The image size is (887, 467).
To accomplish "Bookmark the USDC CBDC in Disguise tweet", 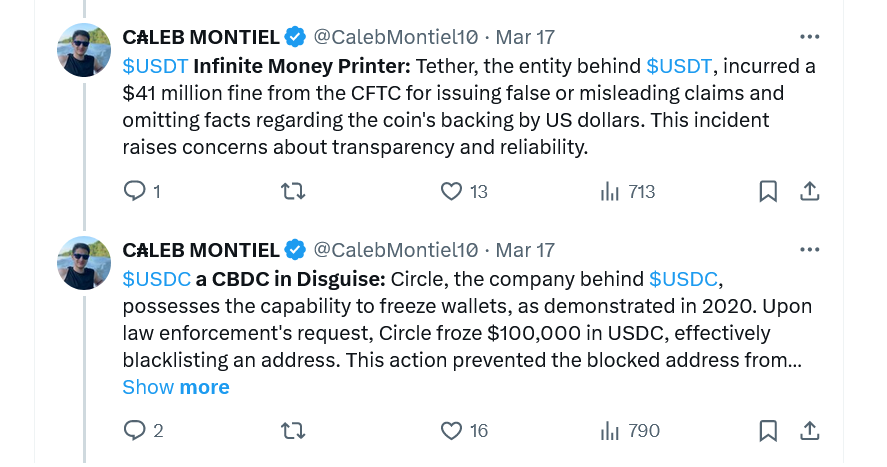I will (x=768, y=431).
